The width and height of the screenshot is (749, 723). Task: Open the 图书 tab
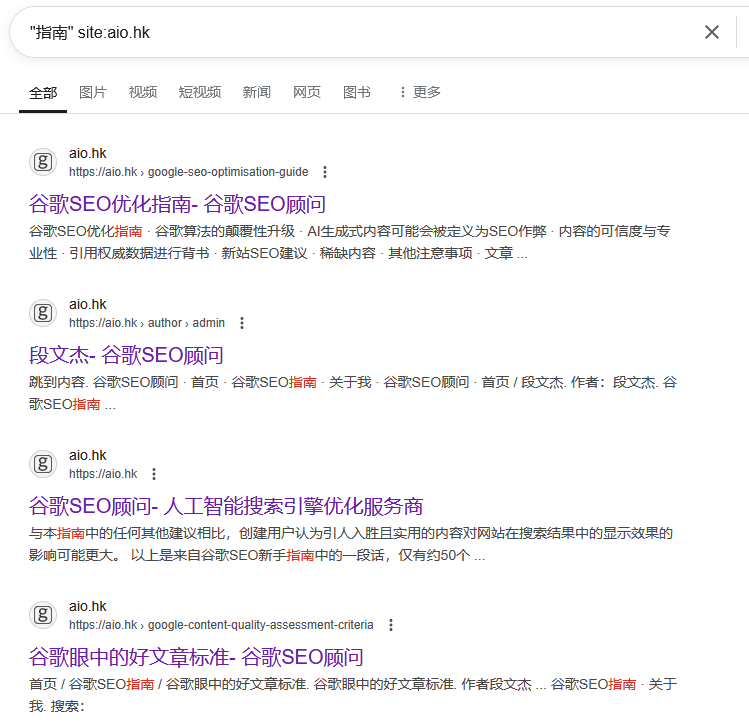pos(357,92)
